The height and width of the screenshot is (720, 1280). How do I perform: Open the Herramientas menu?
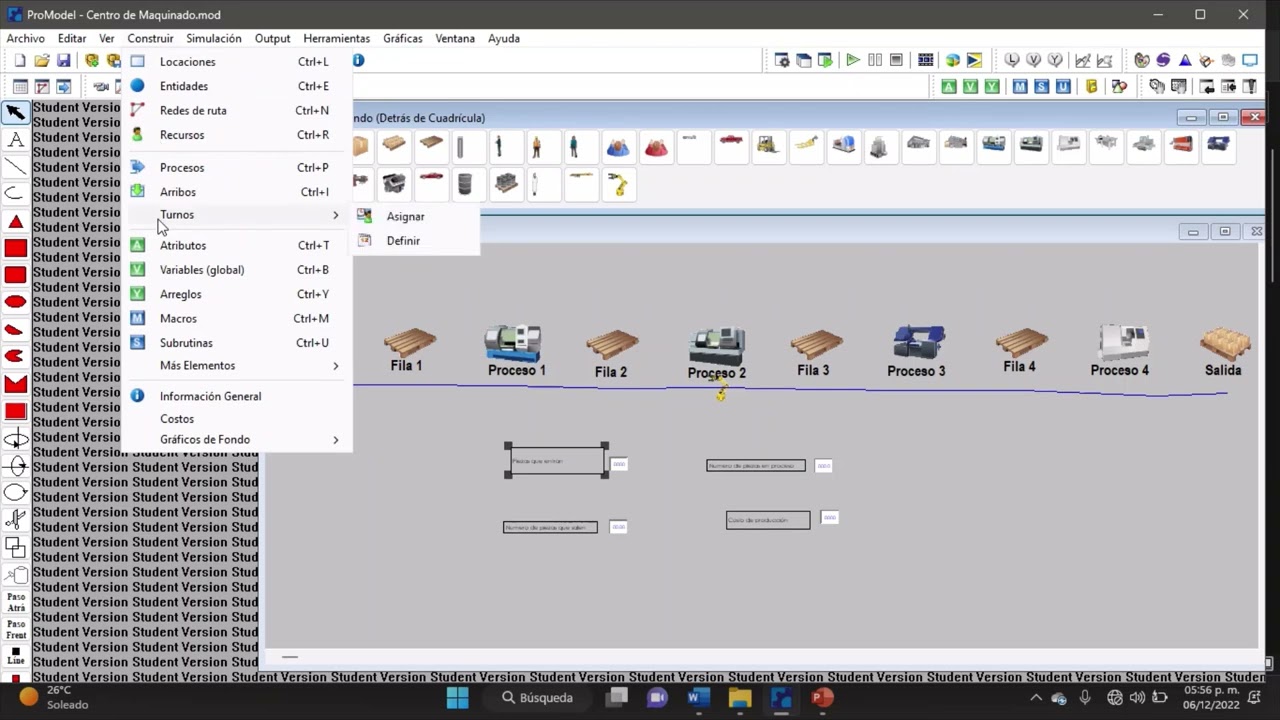pyautogui.click(x=336, y=38)
